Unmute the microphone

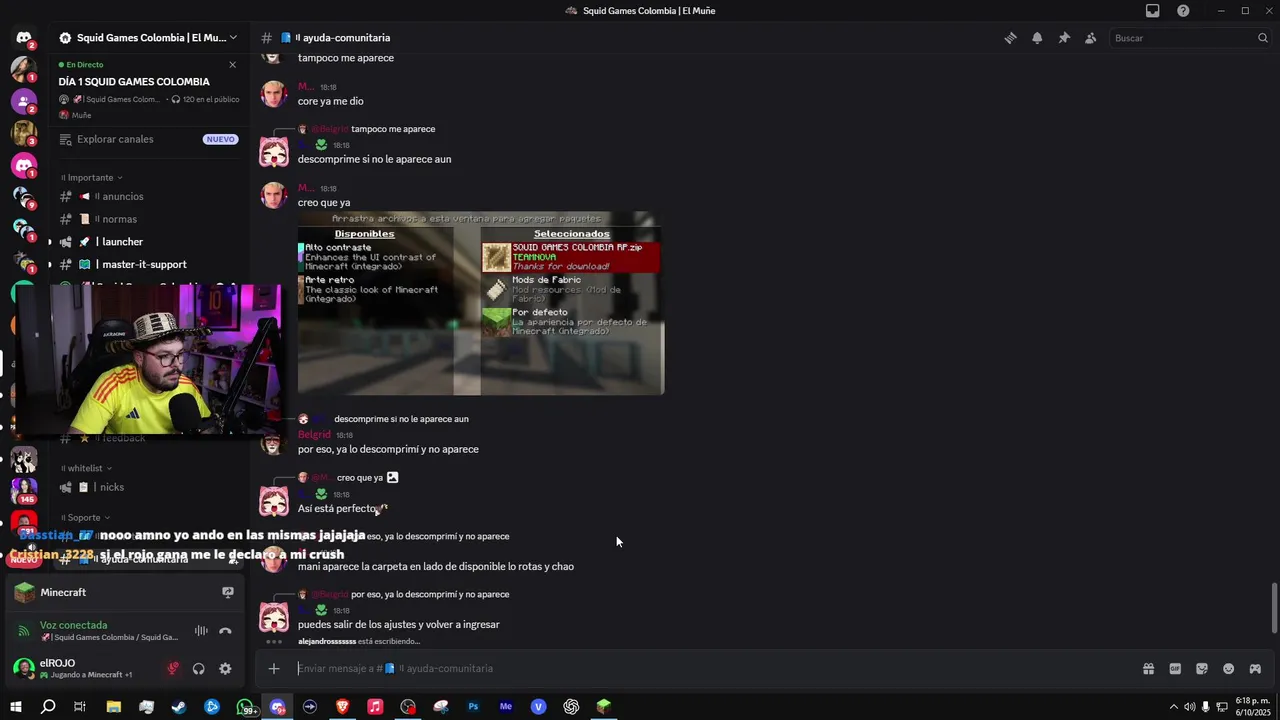point(173,668)
